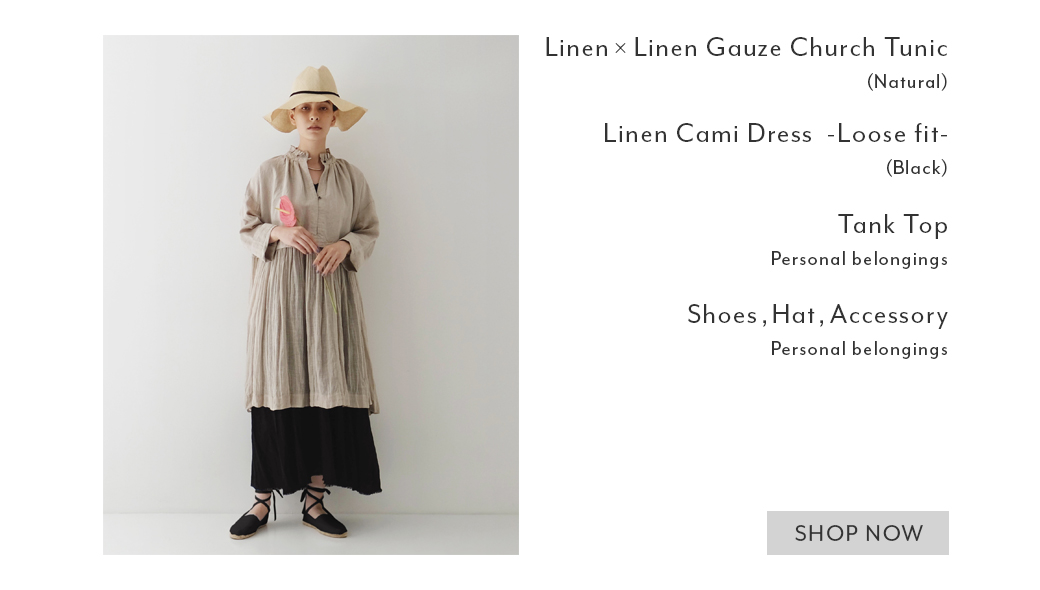Screen dimensions: 1040x590
Task: Click the word Church in the title
Action: (832, 48)
